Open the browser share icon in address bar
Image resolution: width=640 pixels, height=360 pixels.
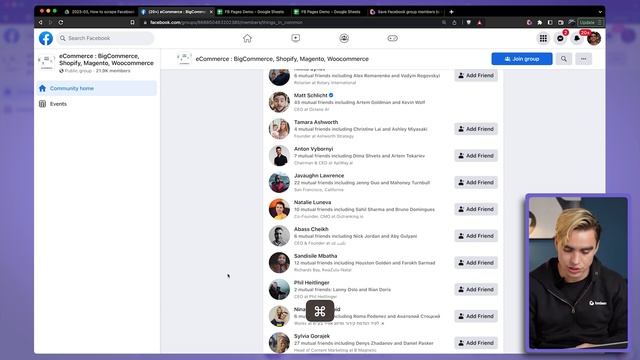coord(454,22)
